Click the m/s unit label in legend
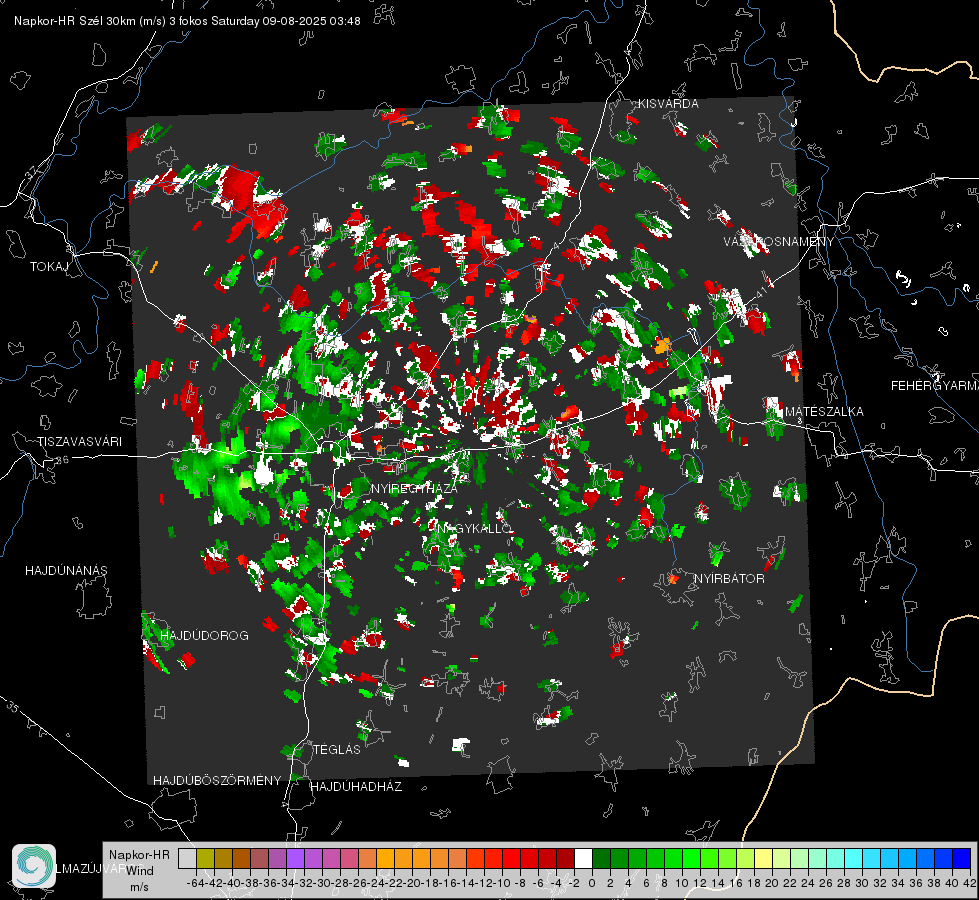 [x=139, y=886]
